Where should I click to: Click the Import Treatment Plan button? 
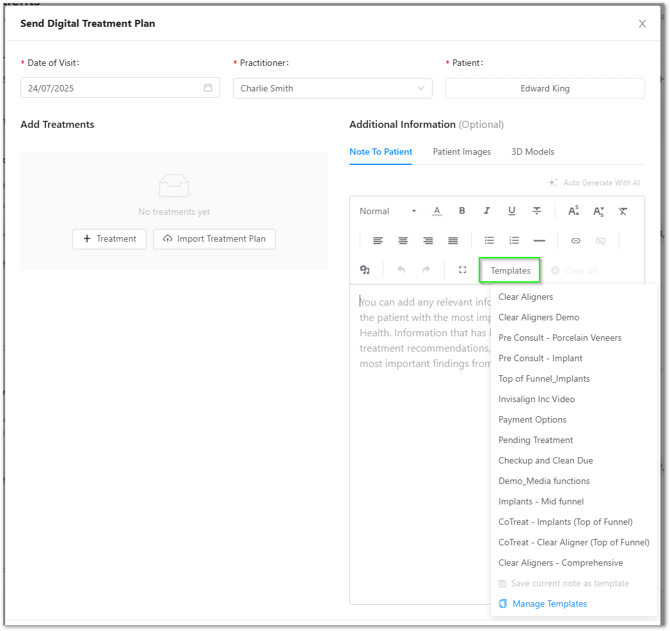pos(214,239)
